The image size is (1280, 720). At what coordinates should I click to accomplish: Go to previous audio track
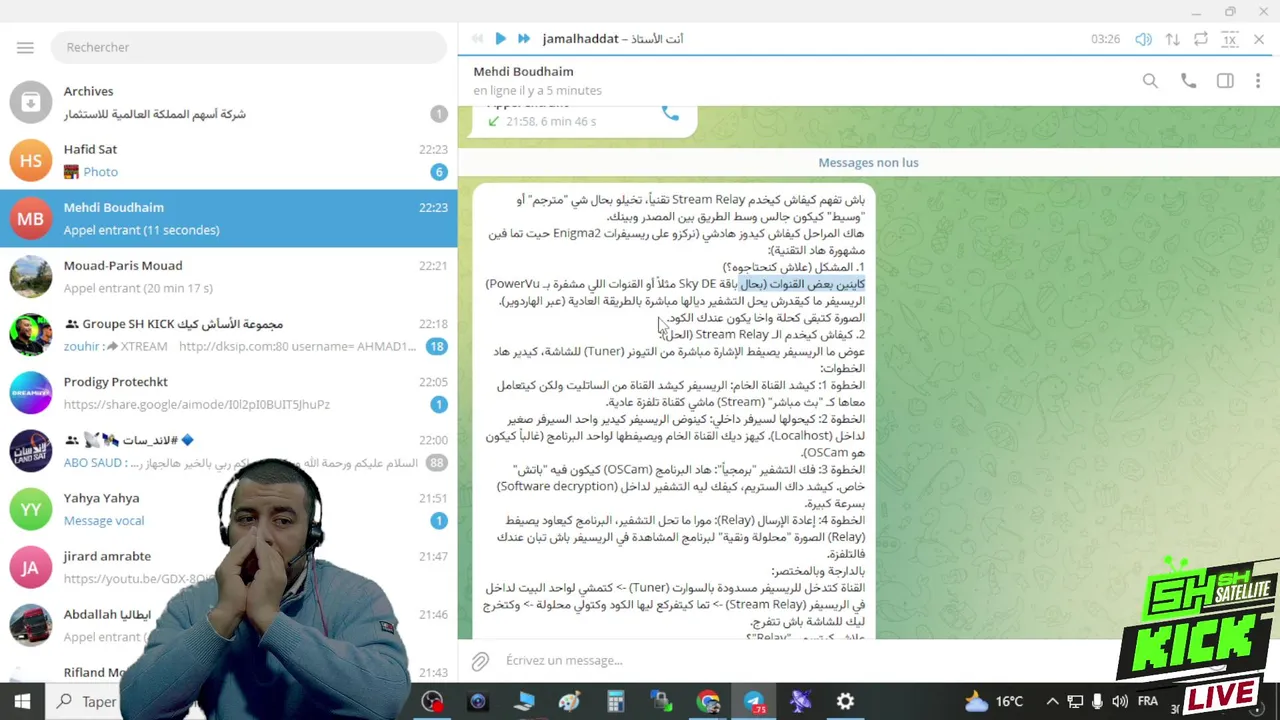(477, 39)
